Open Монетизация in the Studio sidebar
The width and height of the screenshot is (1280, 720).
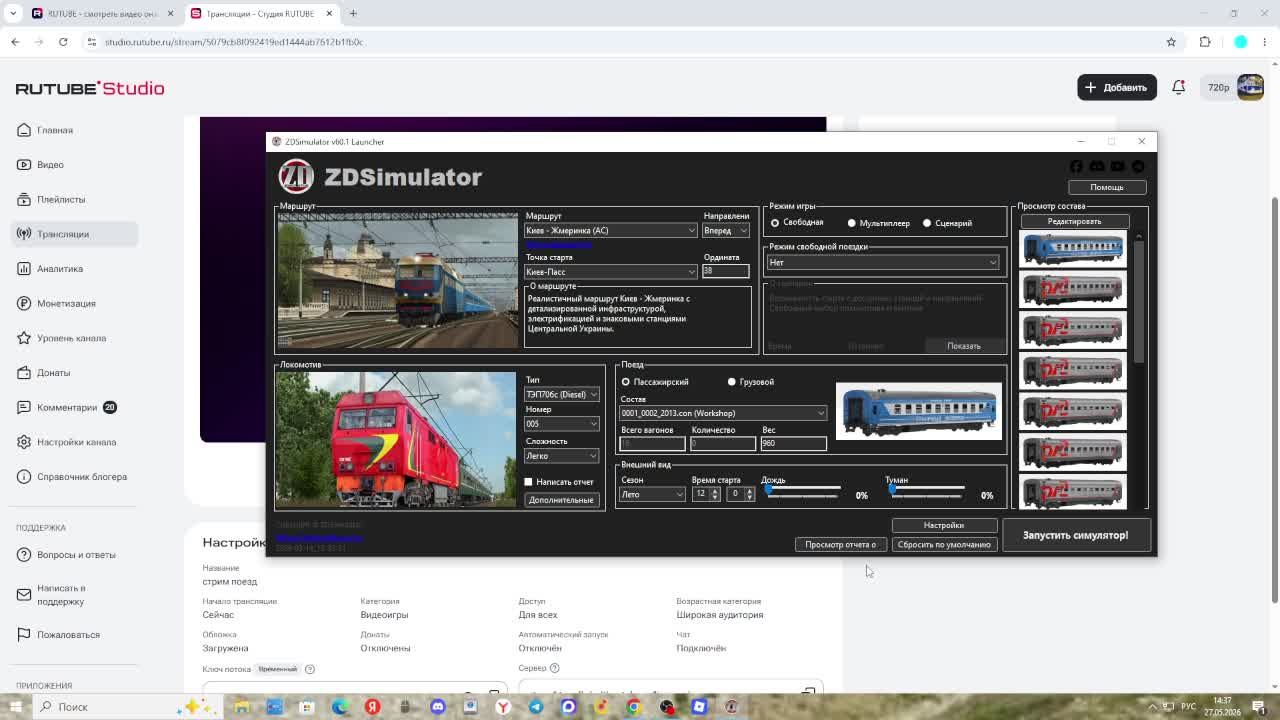(66, 303)
